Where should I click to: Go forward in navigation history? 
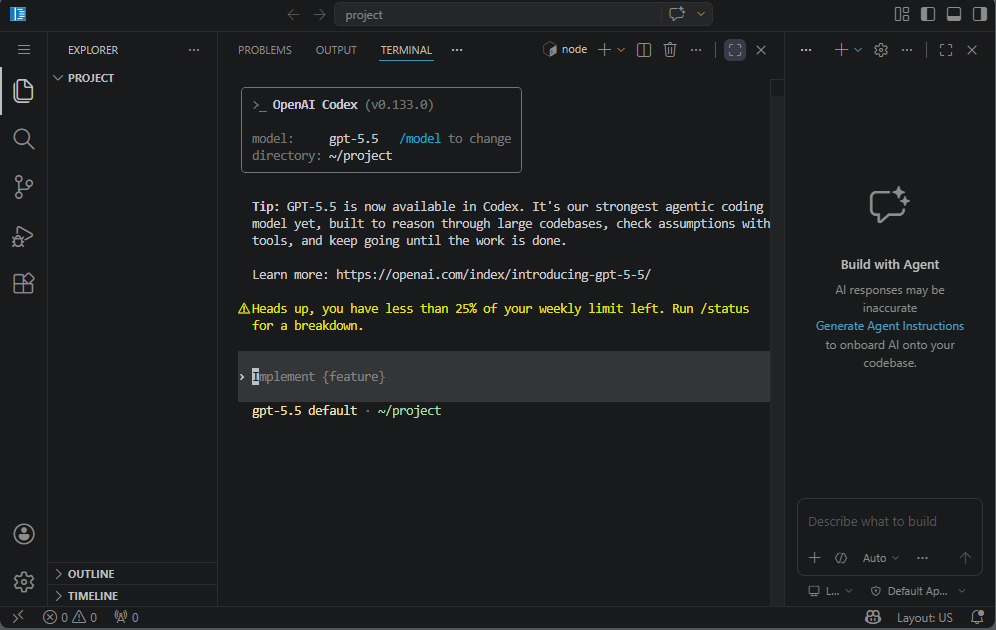click(x=320, y=15)
